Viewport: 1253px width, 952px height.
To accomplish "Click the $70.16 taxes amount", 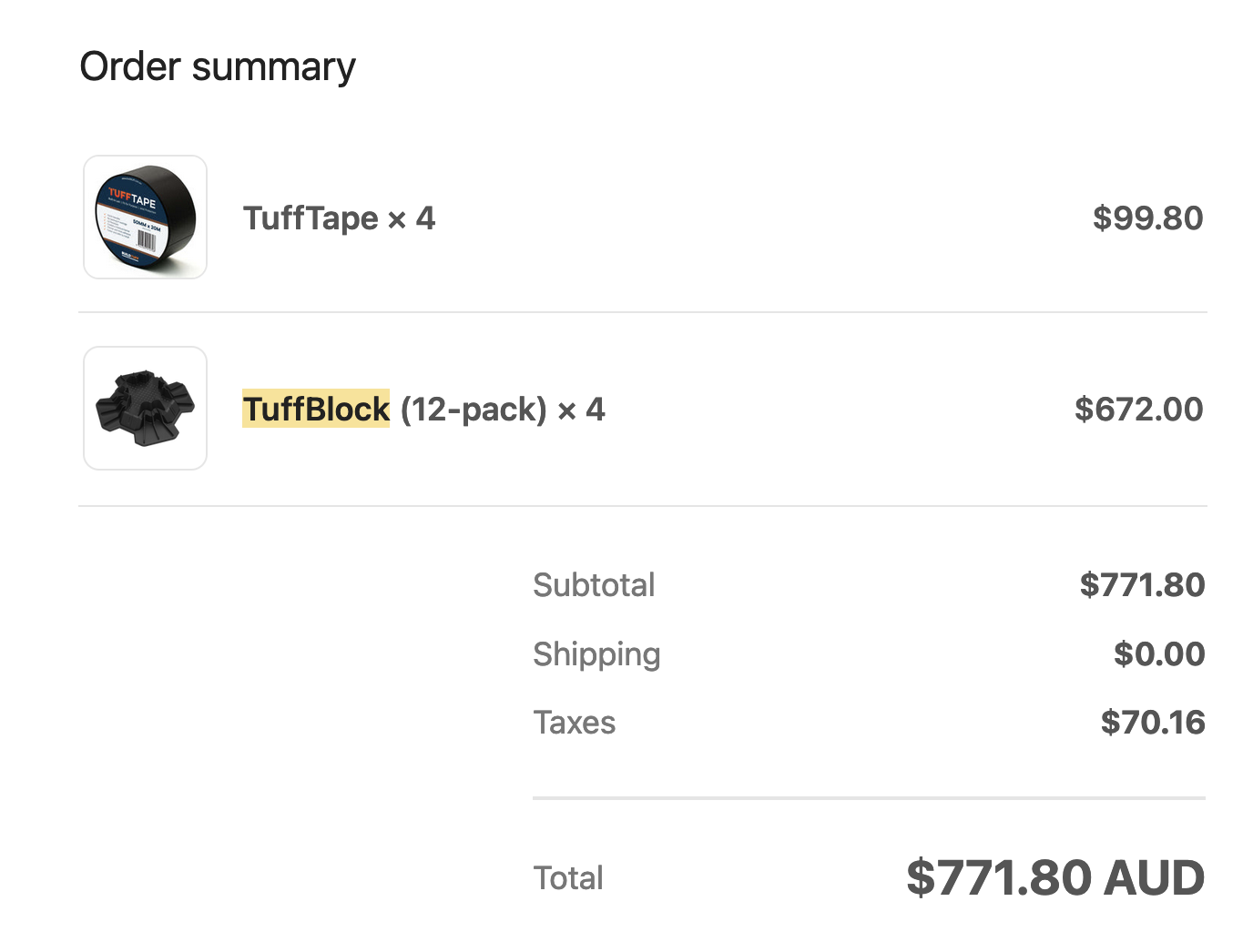I will (1152, 723).
